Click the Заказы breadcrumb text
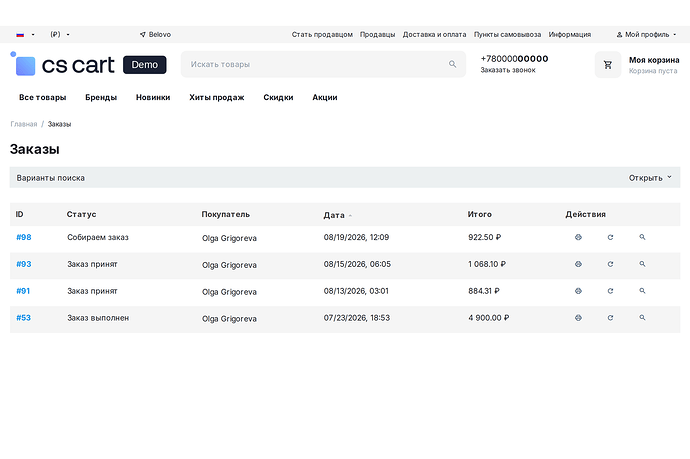Screen dimensions: 690x459 point(59,124)
